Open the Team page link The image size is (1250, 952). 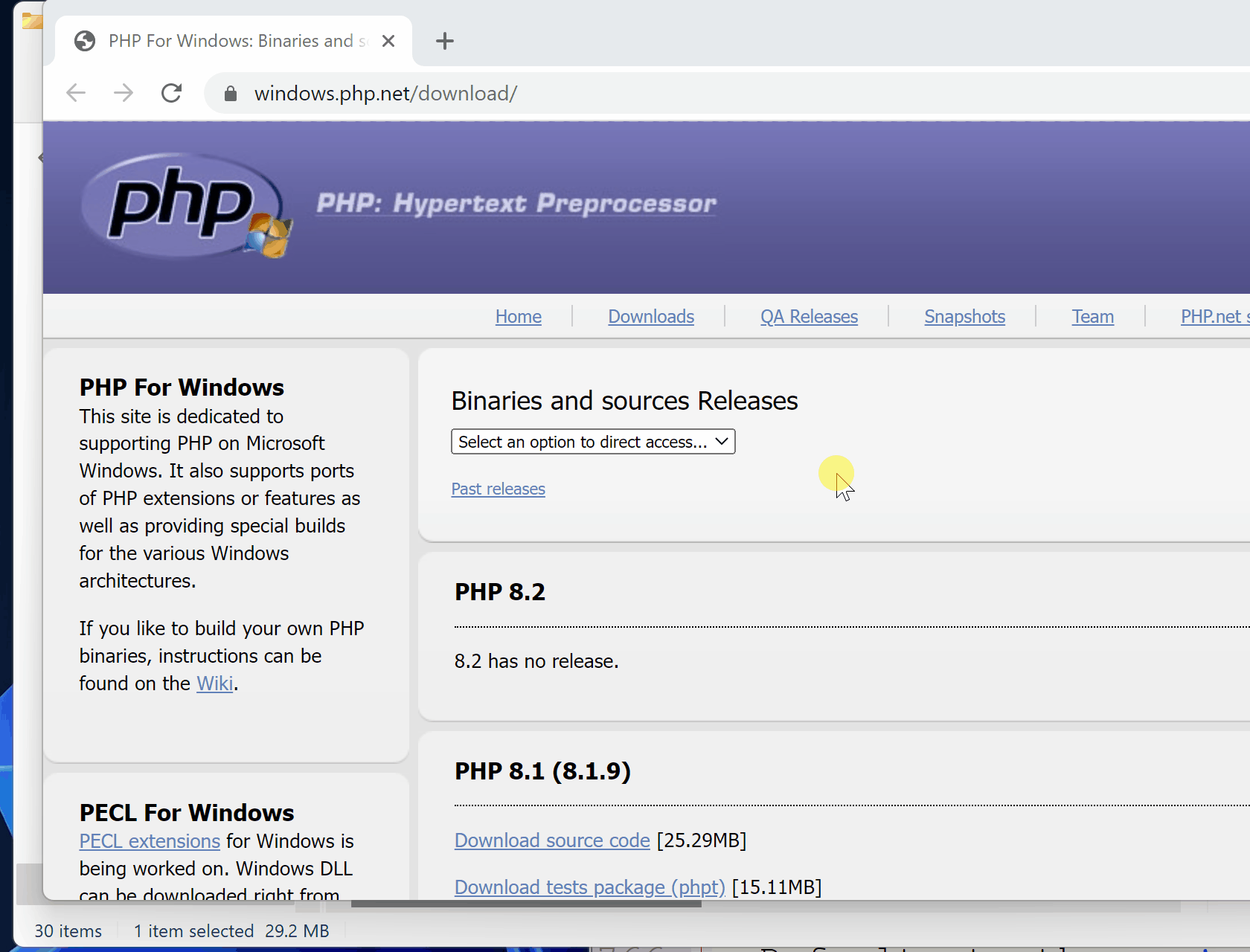click(x=1092, y=317)
